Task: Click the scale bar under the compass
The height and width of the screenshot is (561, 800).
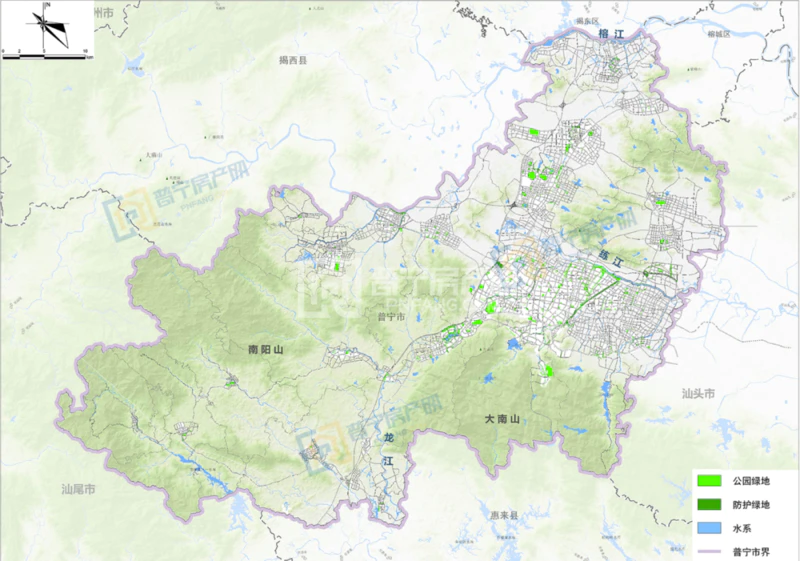Action: coord(46,55)
